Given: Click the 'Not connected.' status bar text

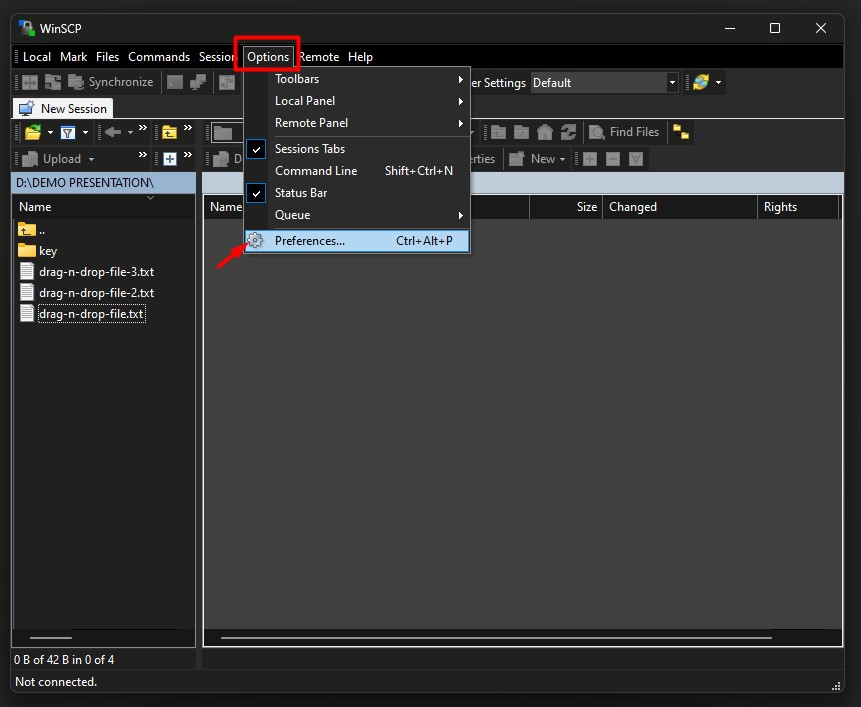Looking at the screenshot, I should (56, 682).
